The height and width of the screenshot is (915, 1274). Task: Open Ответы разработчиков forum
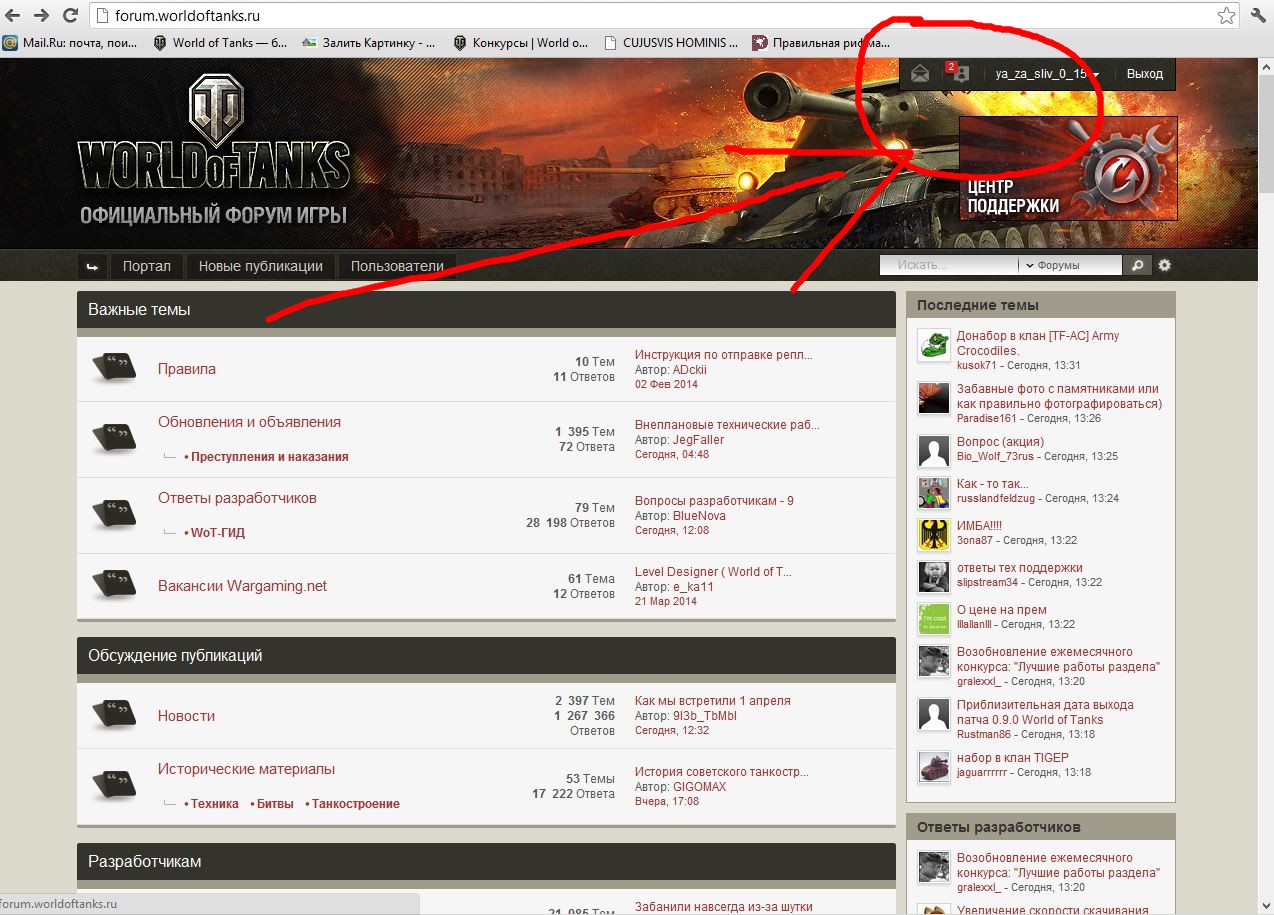(237, 498)
